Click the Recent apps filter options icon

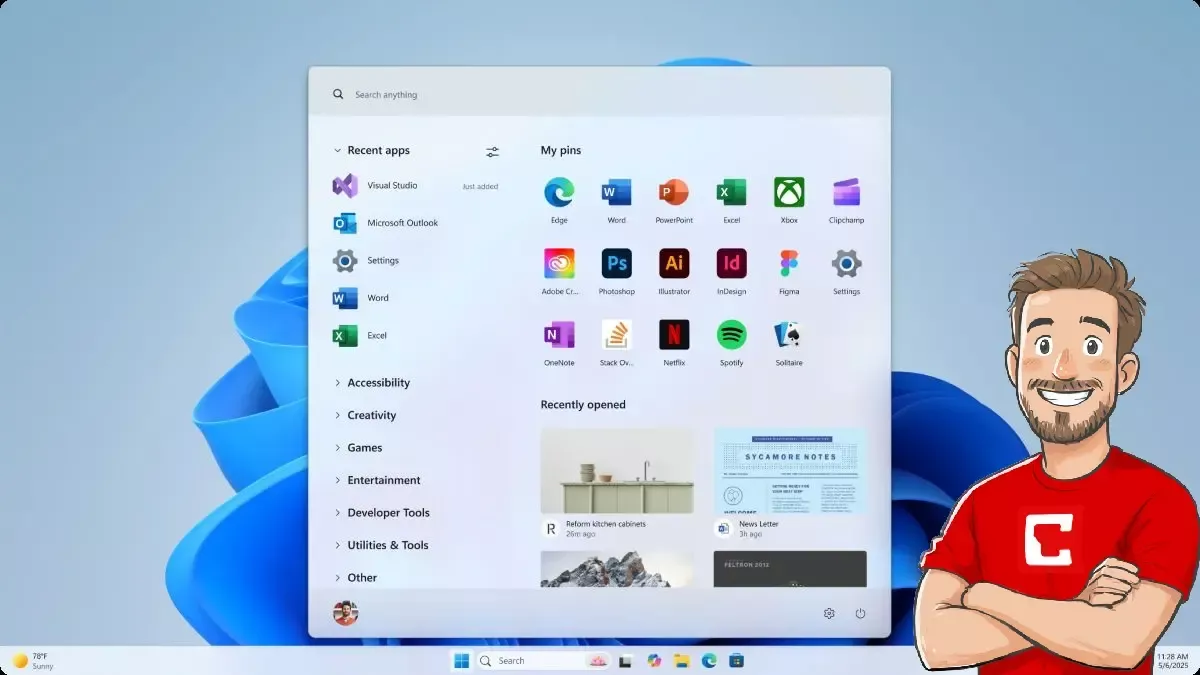[x=492, y=152]
